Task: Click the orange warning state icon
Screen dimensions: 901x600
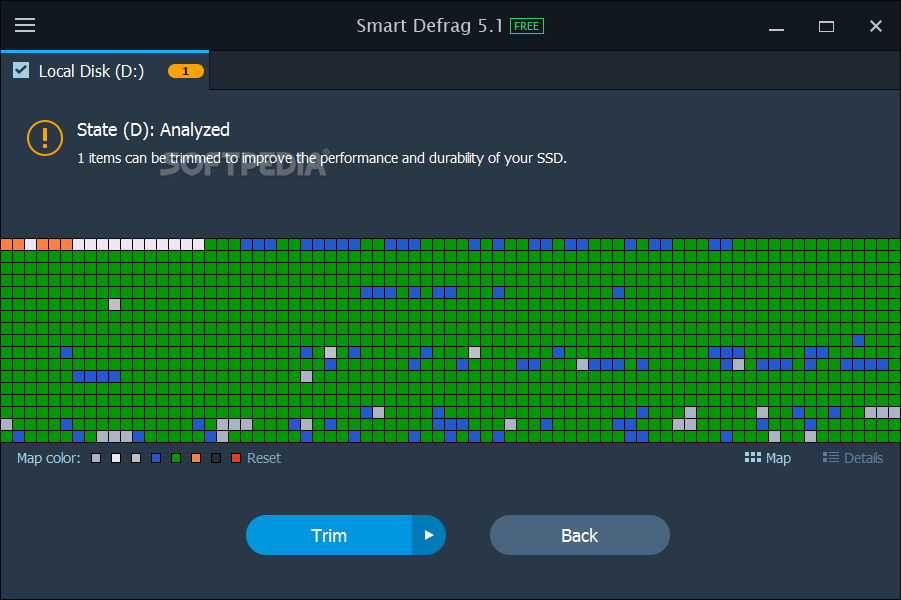Action: [45, 138]
